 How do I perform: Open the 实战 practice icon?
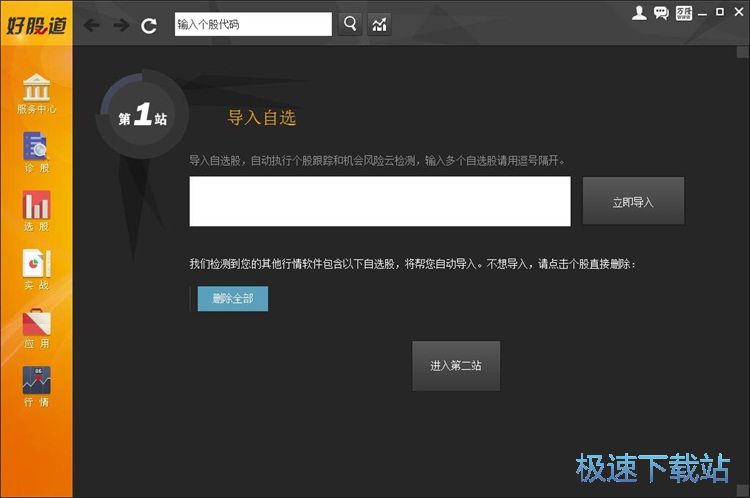(36, 270)
